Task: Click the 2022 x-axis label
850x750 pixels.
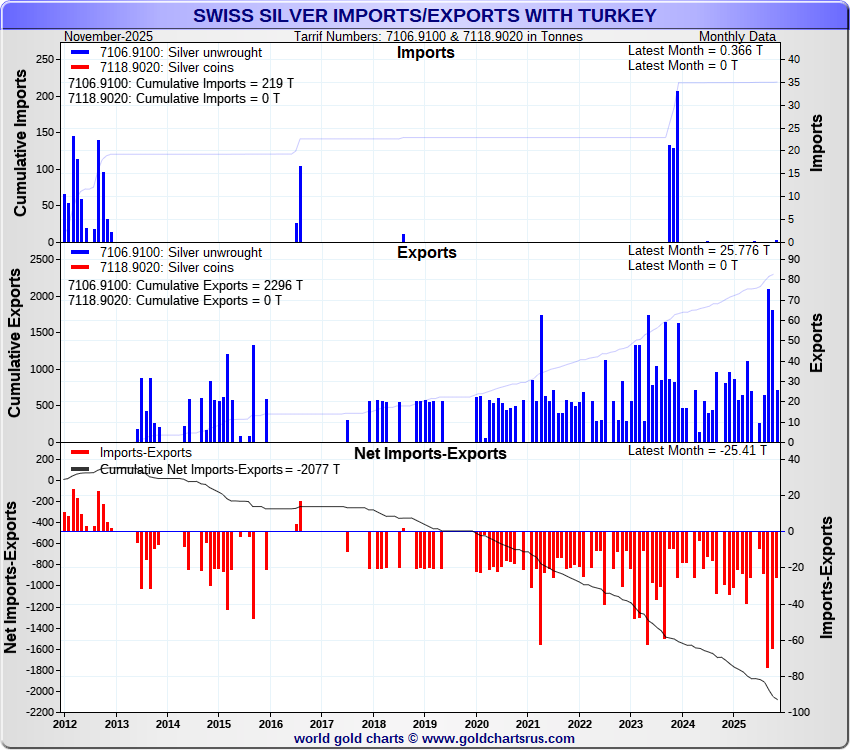Action: (x=579, y=724)
